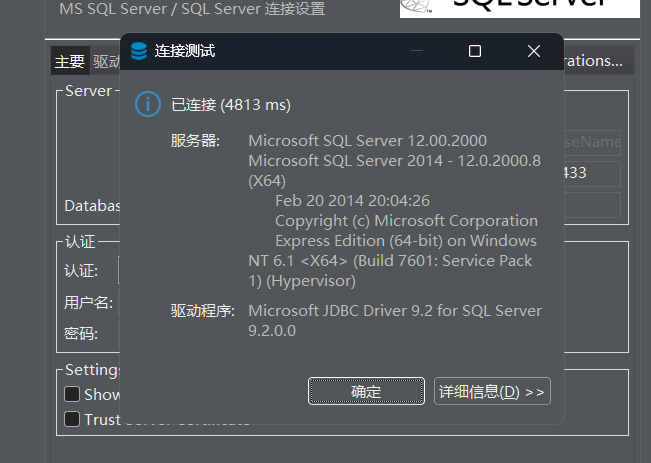
Task: Close the 连接测试 dialog
Action: click(534, 51)
